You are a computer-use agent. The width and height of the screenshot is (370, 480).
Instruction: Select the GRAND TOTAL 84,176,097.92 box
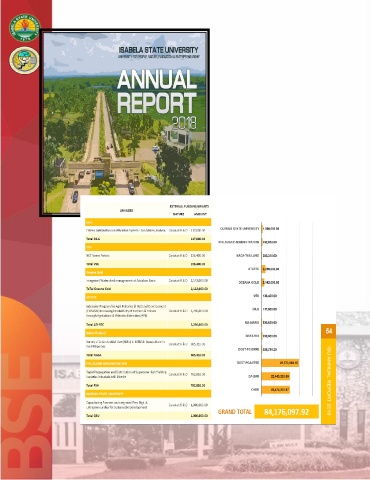pos(286,412)
